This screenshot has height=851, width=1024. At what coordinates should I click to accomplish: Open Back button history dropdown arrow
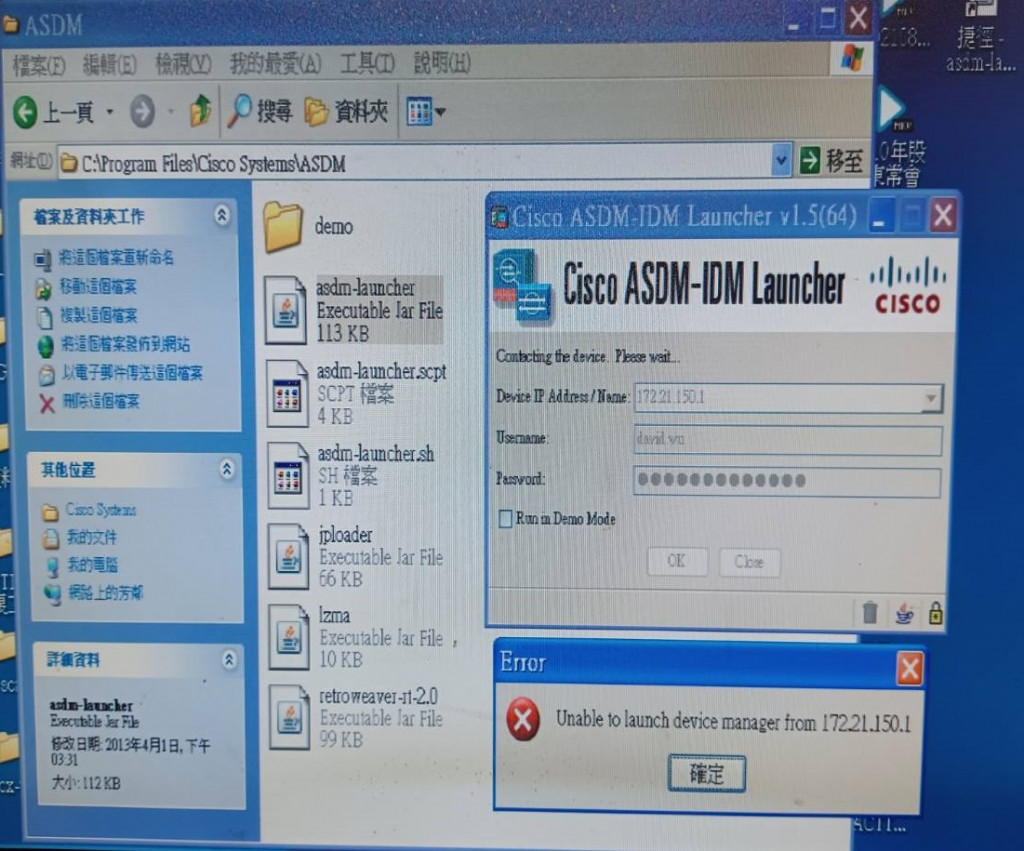coord(110,112)
